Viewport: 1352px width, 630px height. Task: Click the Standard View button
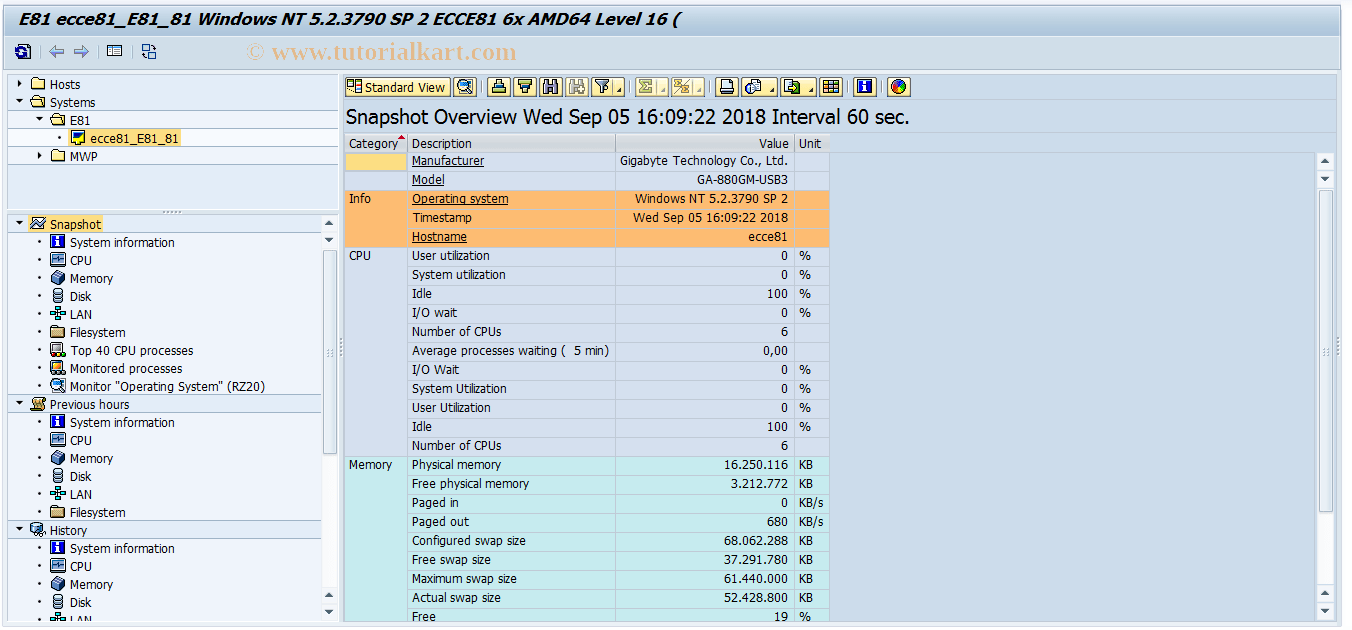tap(397, 87)
